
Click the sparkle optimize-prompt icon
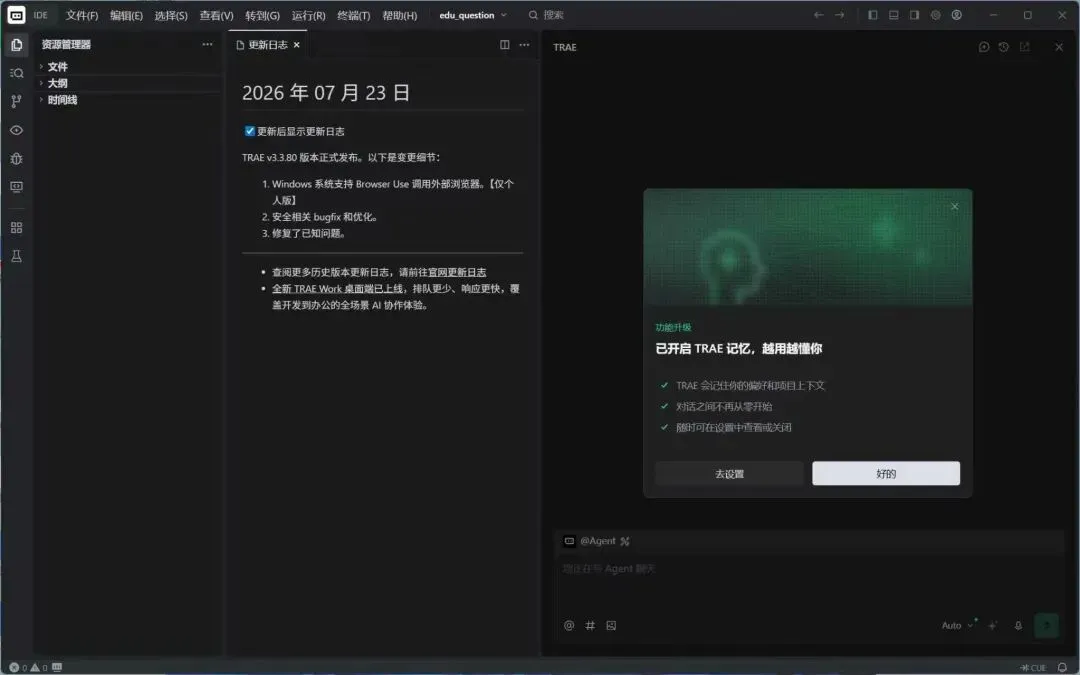coord(993,625)
